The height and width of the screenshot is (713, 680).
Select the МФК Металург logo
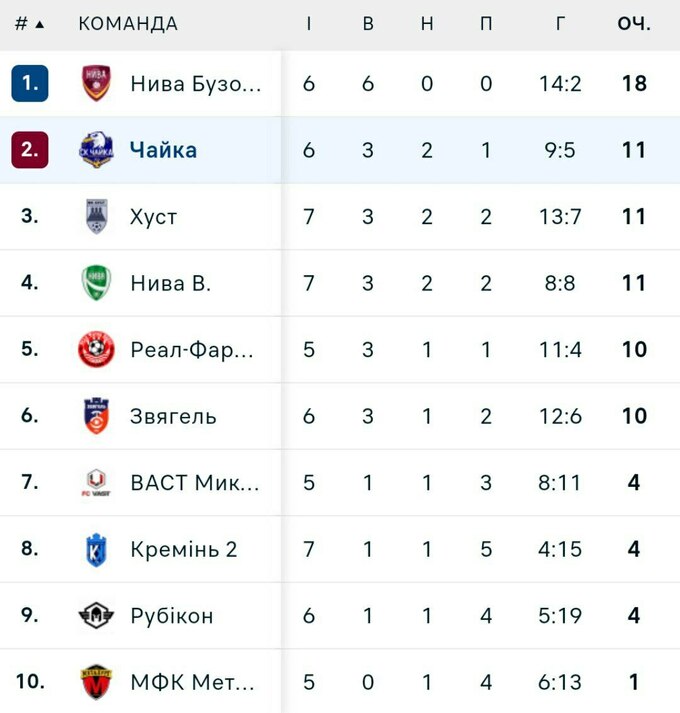tap(96, 682)
